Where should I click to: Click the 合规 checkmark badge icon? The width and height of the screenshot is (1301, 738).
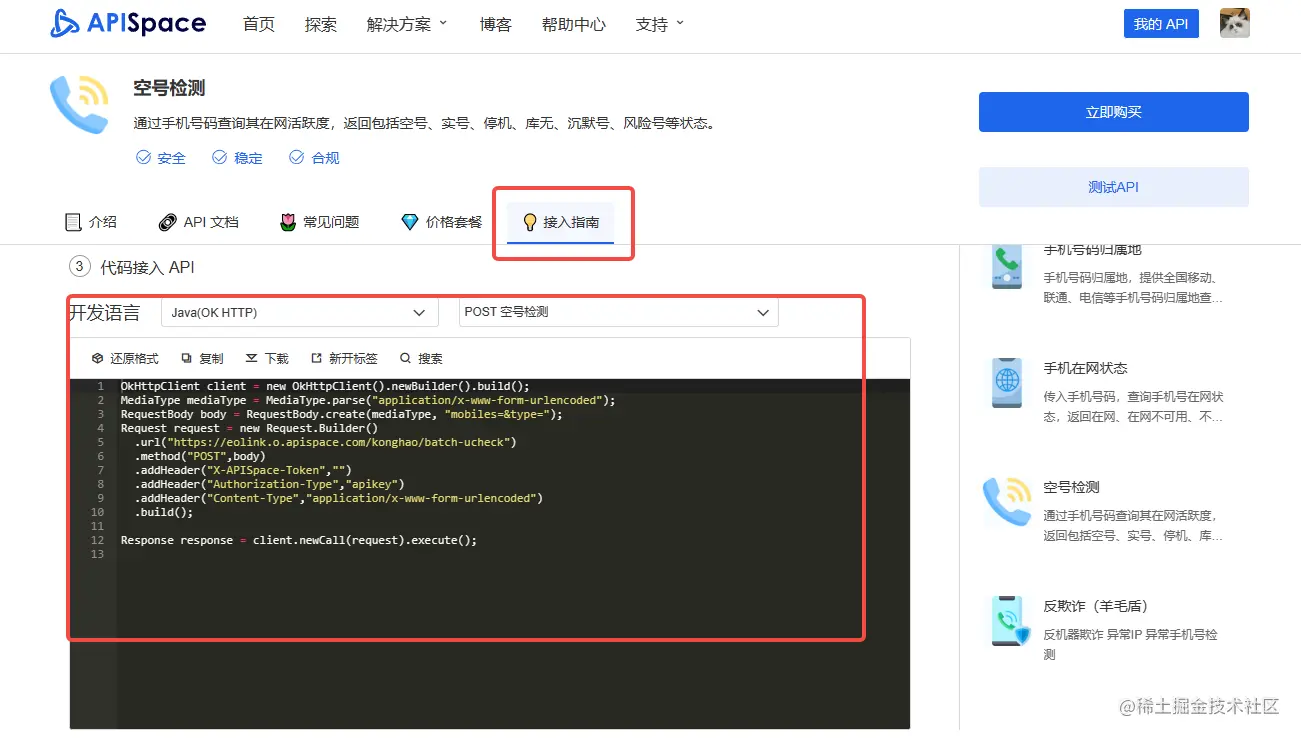296,158
